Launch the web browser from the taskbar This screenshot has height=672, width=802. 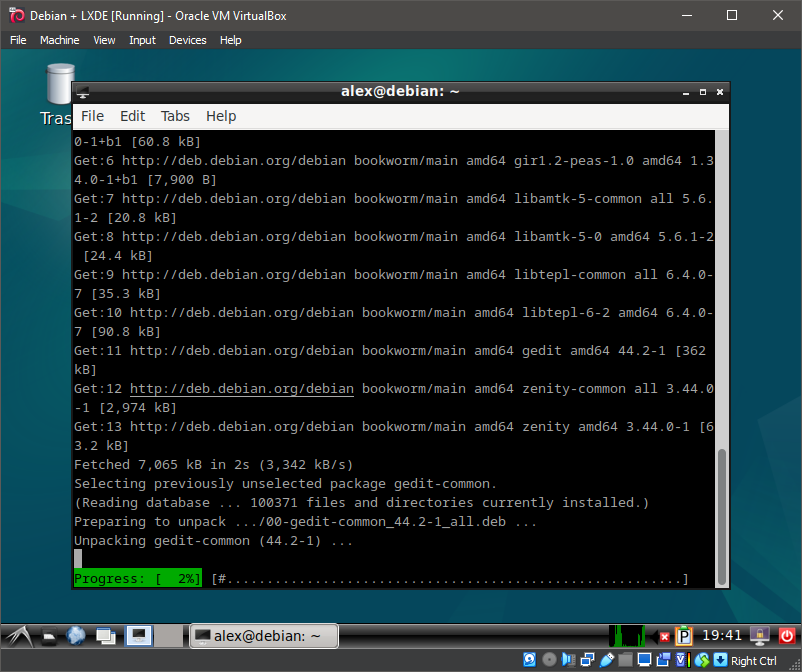76,635
